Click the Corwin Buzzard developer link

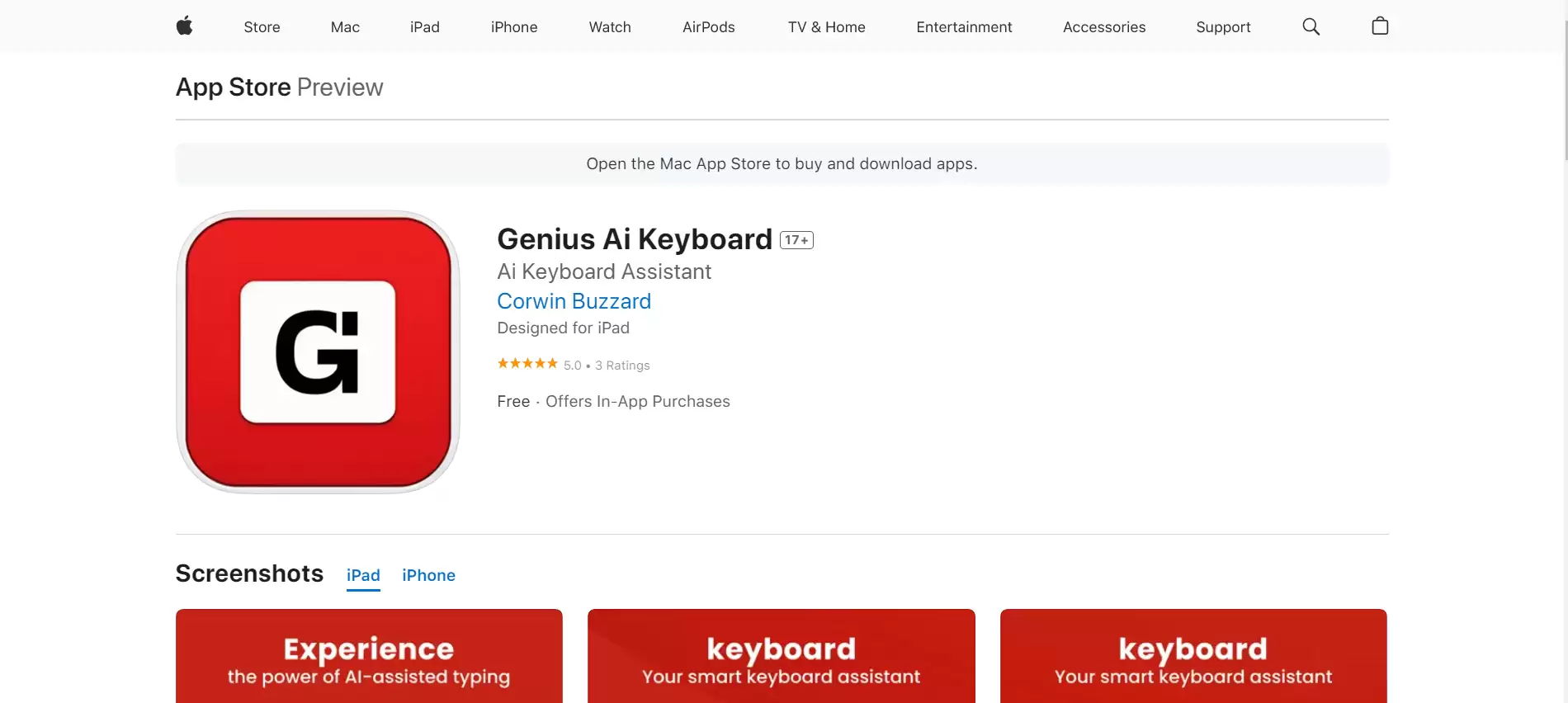(574, 301)
